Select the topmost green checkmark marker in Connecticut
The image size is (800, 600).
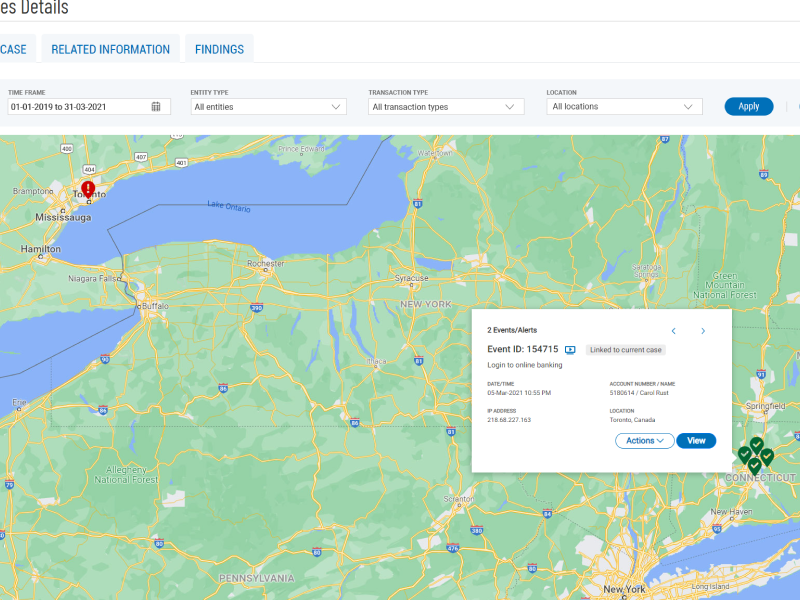tap(757, 445)
